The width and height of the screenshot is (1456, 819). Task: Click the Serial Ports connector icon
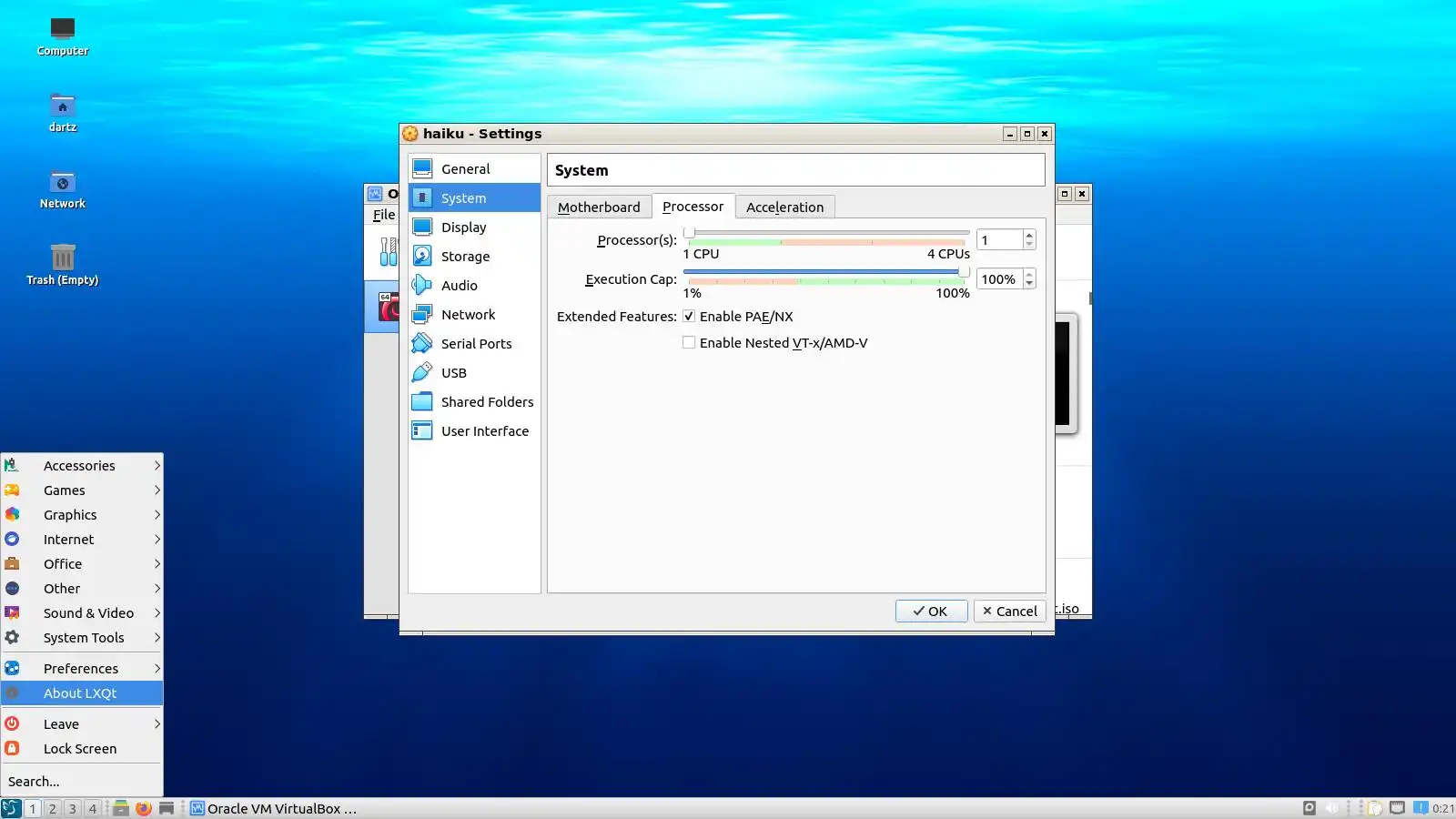[422, 343]
